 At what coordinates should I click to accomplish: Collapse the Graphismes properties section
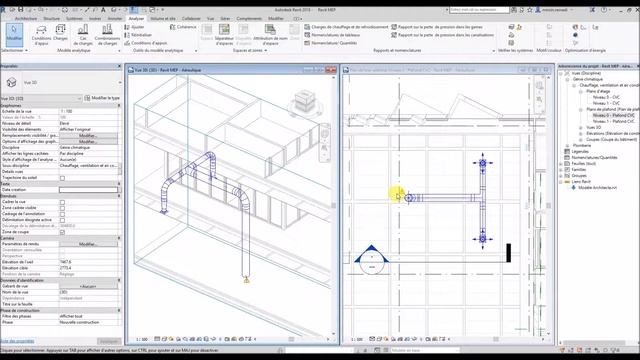coord(119,105)
